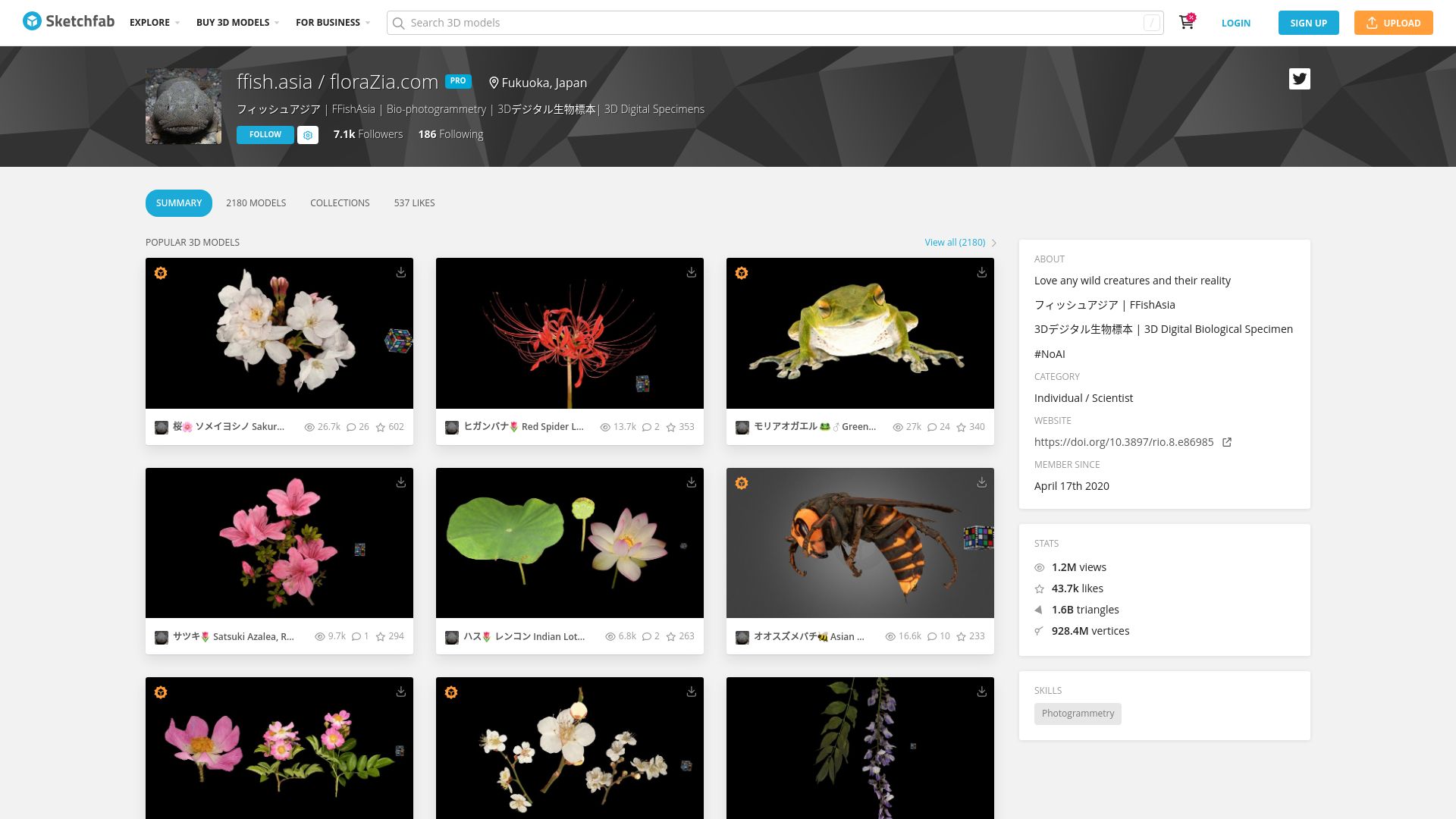The image size is (1456, 819).
Task: Download the Sakura cherry blossom model
Action: 401,272
